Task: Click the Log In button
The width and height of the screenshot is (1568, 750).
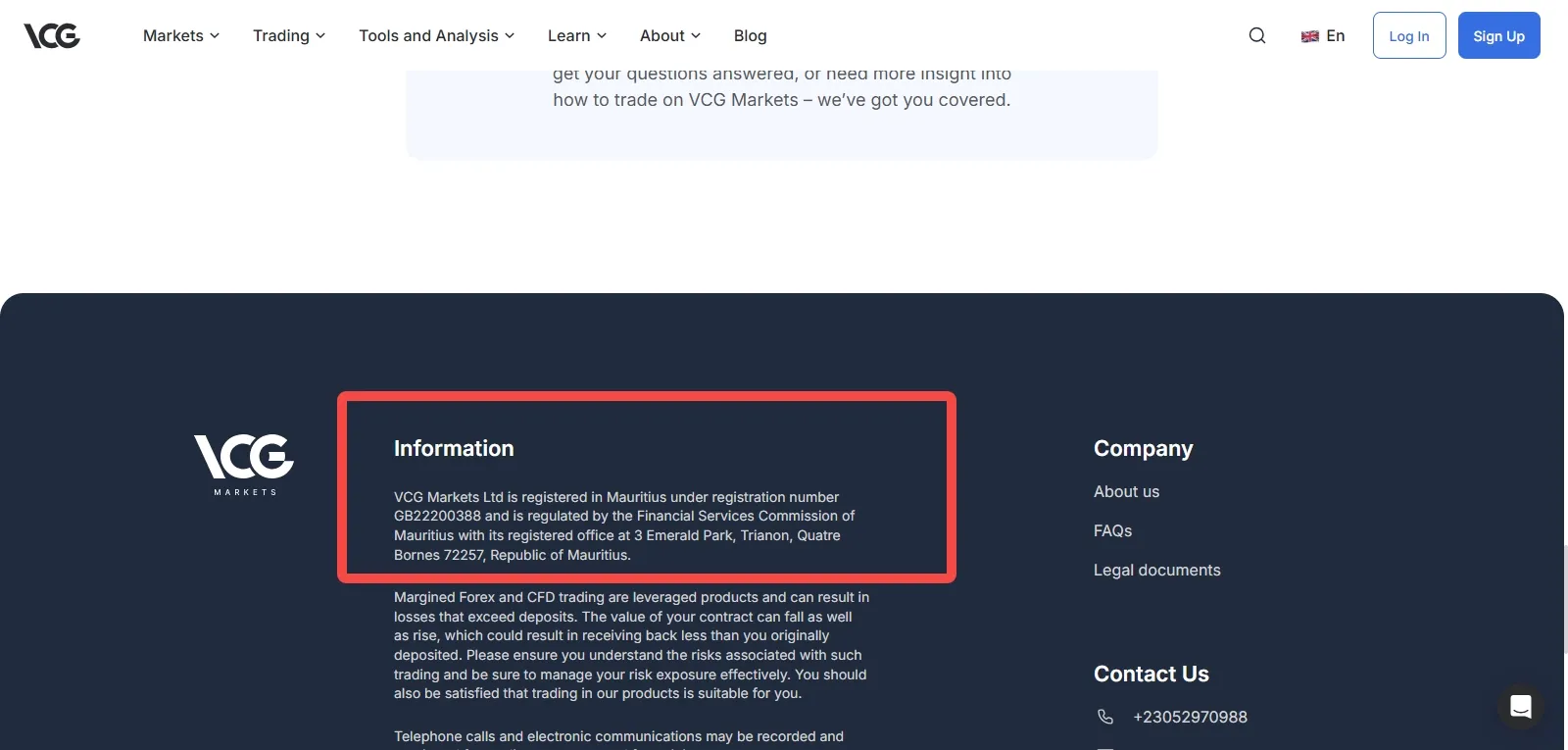Action: tap(1409, 35)
